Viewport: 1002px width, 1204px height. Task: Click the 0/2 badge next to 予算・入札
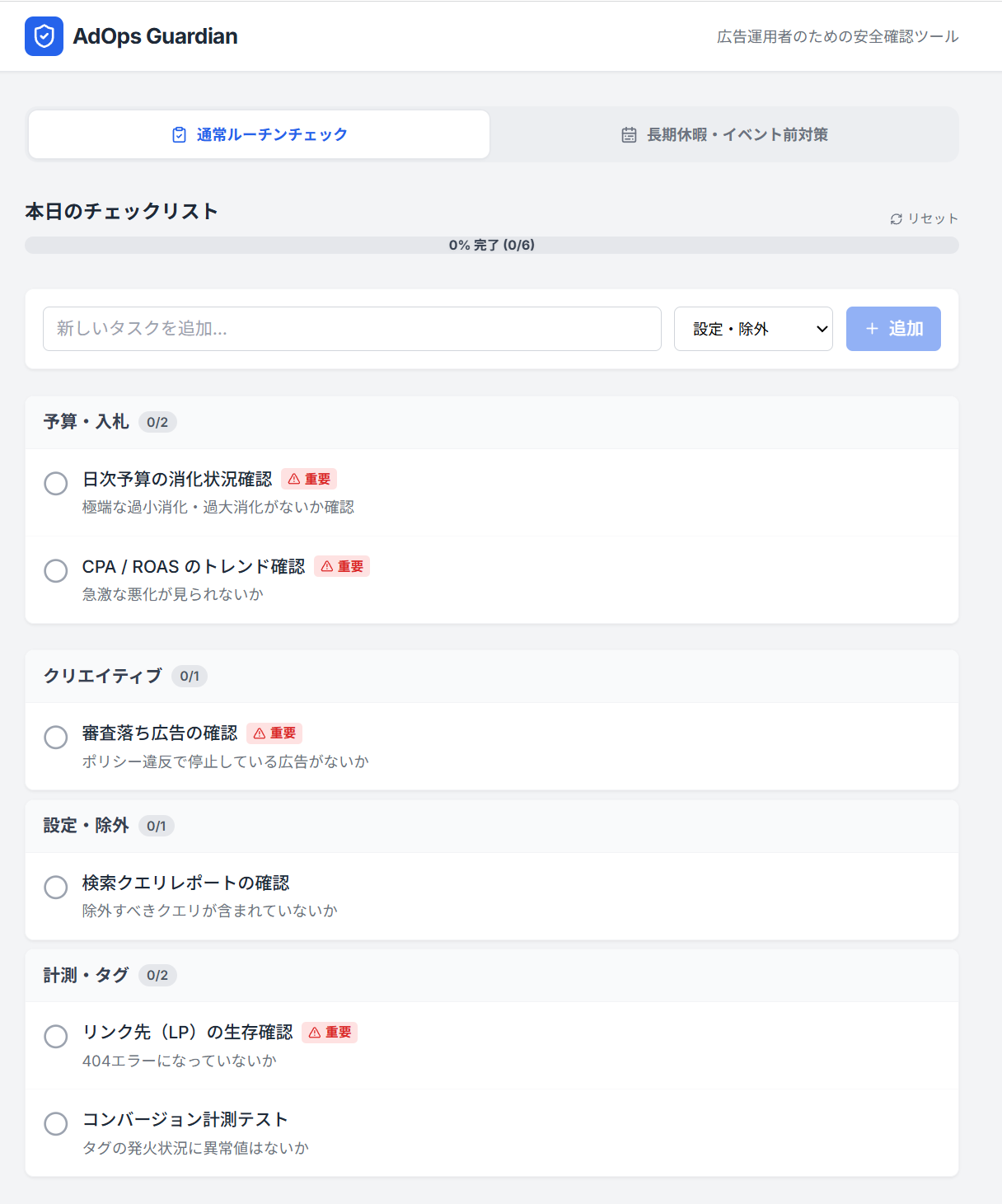157,423
